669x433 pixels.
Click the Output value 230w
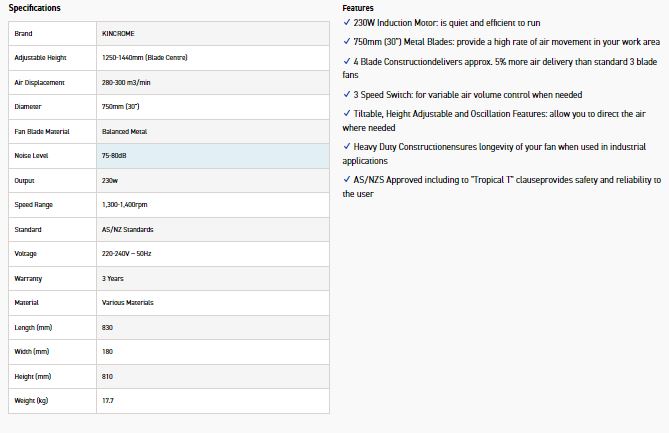coord(110,181)
